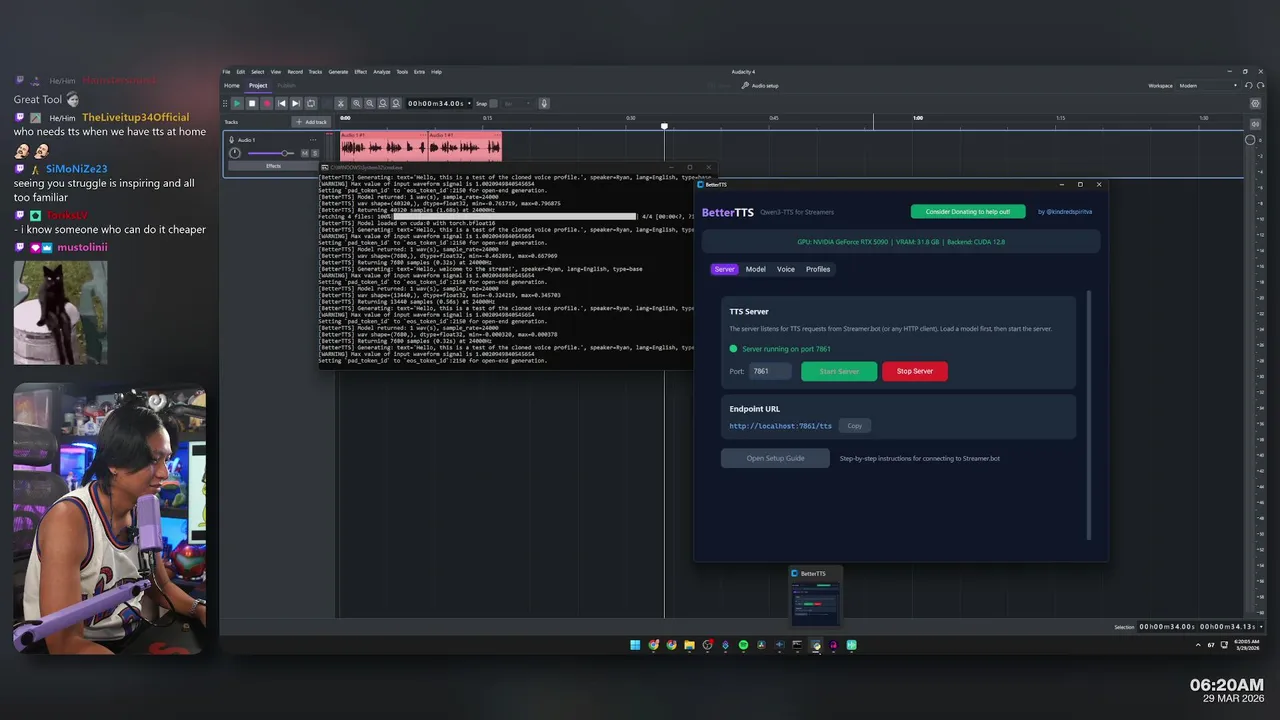Skip to start in Audacity transport
The height and width of the screenshot is (720, 1280).
coord(282,103)
